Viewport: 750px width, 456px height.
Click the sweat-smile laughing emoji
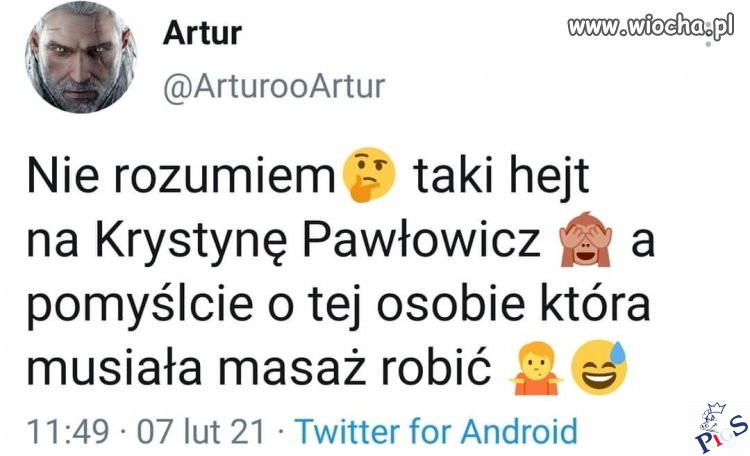600,367
